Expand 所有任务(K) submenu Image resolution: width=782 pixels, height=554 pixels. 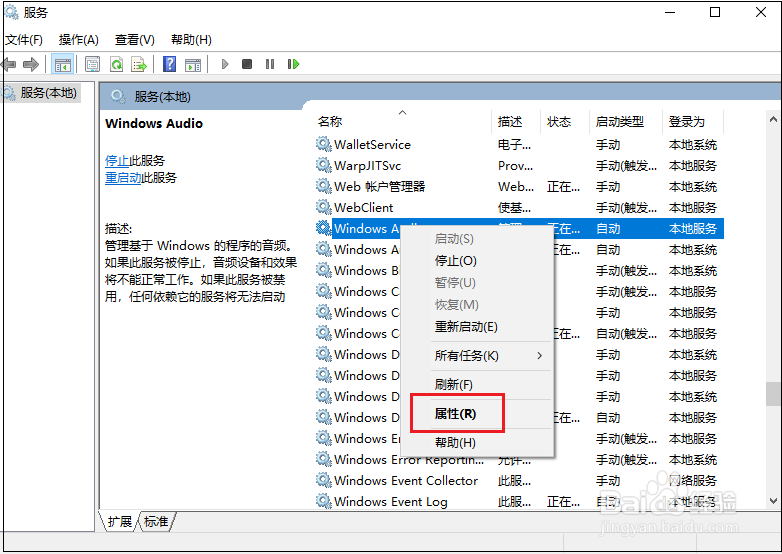coord(478,356)
